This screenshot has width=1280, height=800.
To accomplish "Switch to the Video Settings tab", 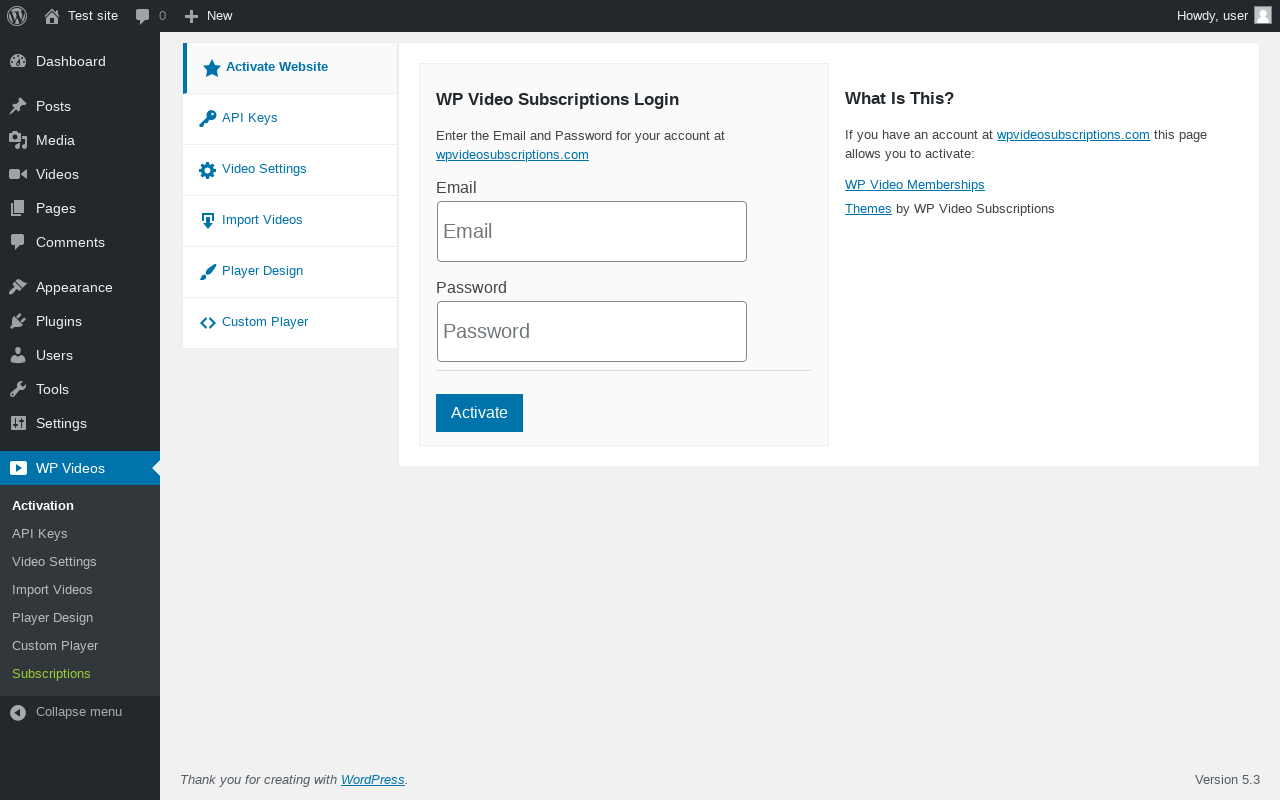I will (290, 170).
